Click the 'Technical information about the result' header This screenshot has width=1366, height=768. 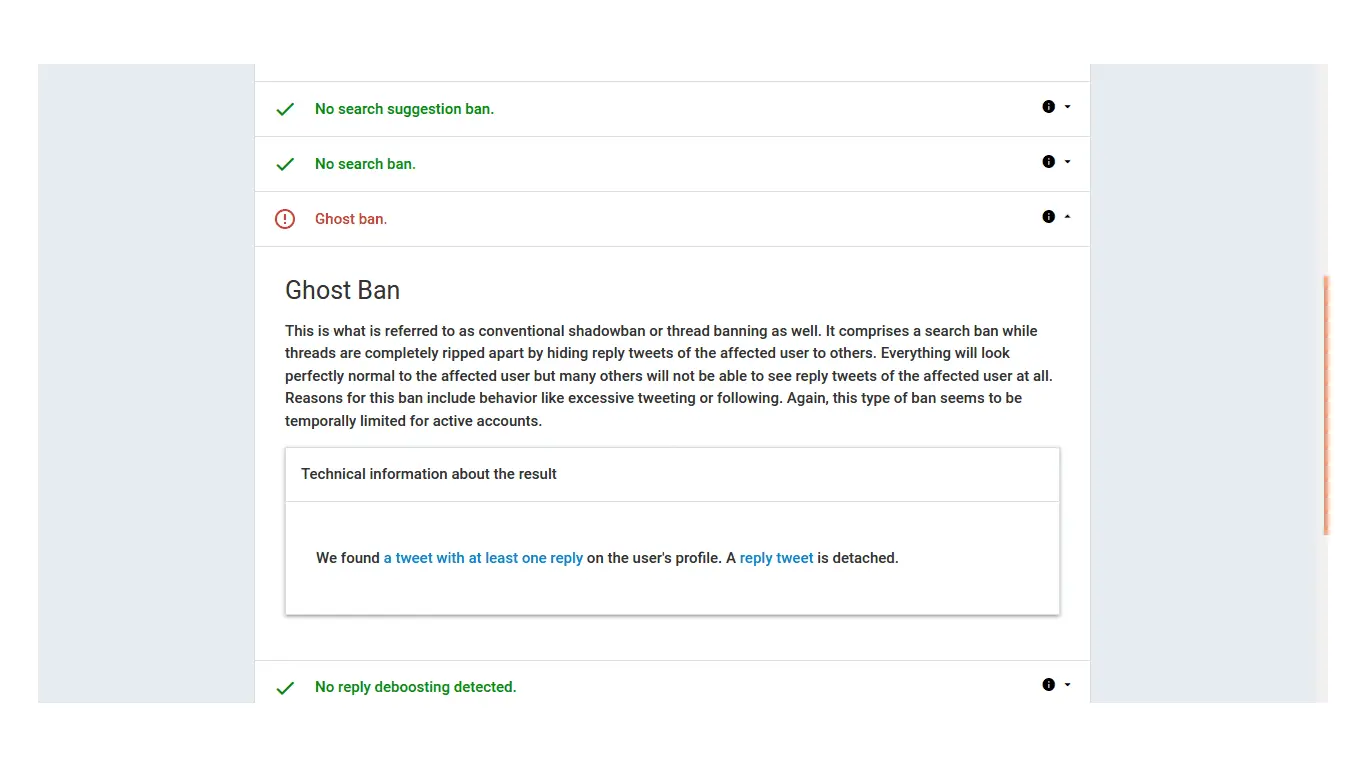click(429, 474)
